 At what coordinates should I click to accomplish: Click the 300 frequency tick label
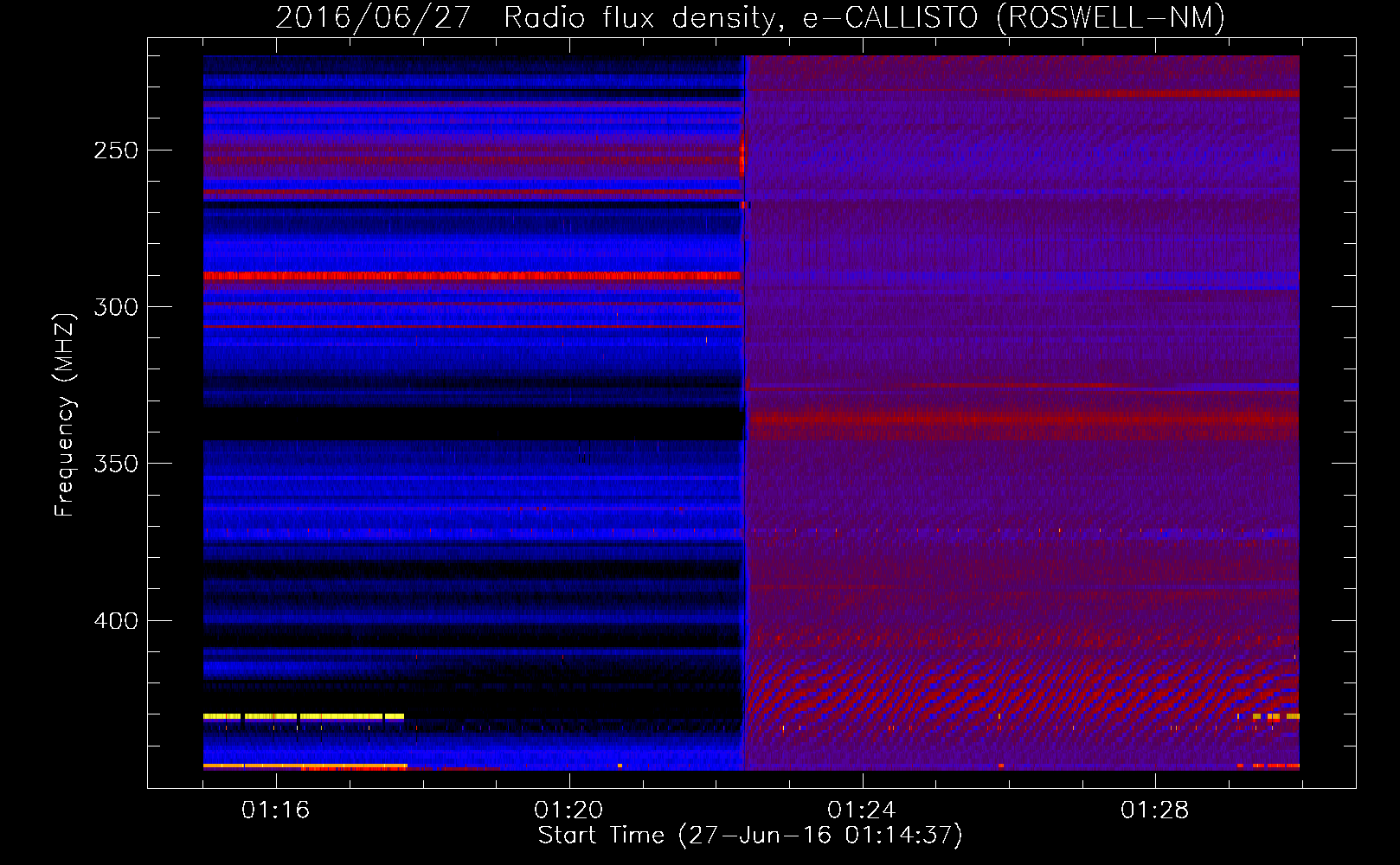[116, 307]
